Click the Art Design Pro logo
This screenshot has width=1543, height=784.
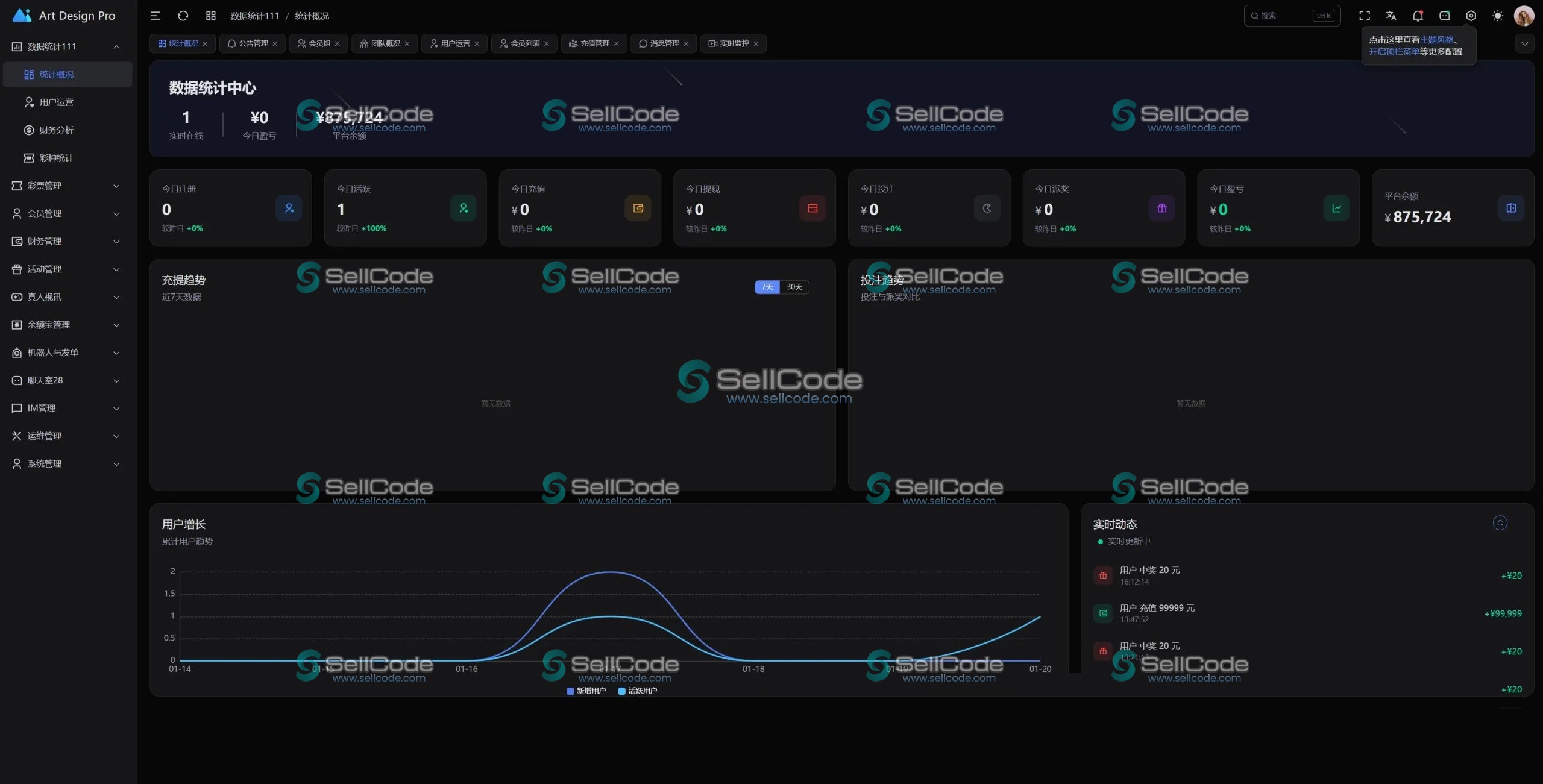click(64, 16)
